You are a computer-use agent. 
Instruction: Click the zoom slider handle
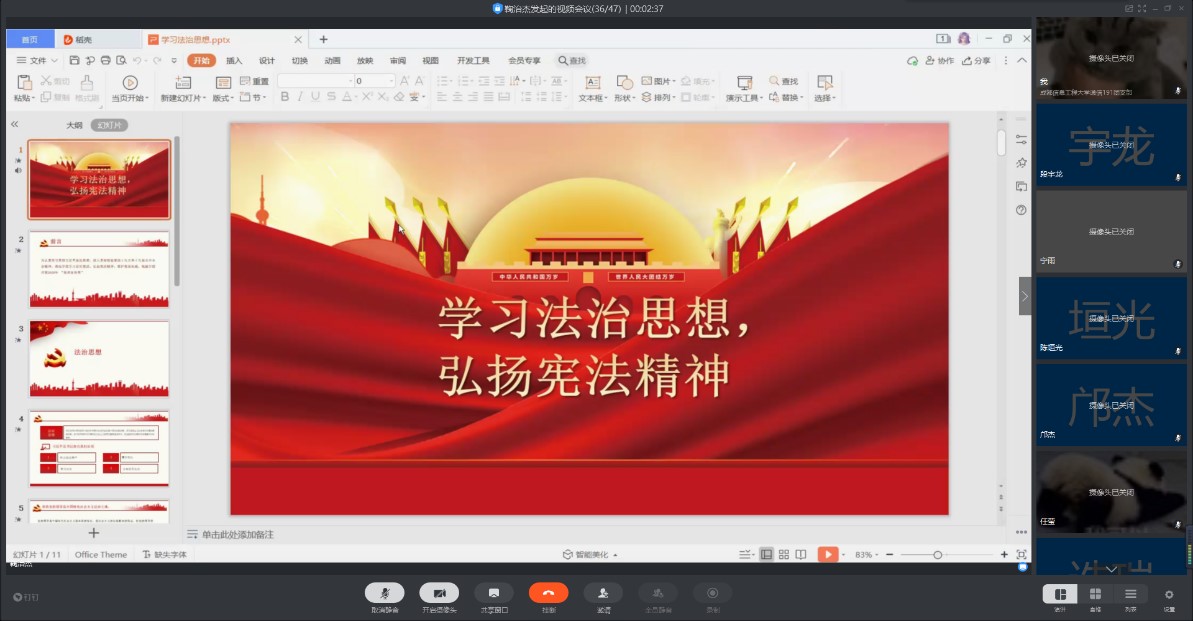point(937,554)
